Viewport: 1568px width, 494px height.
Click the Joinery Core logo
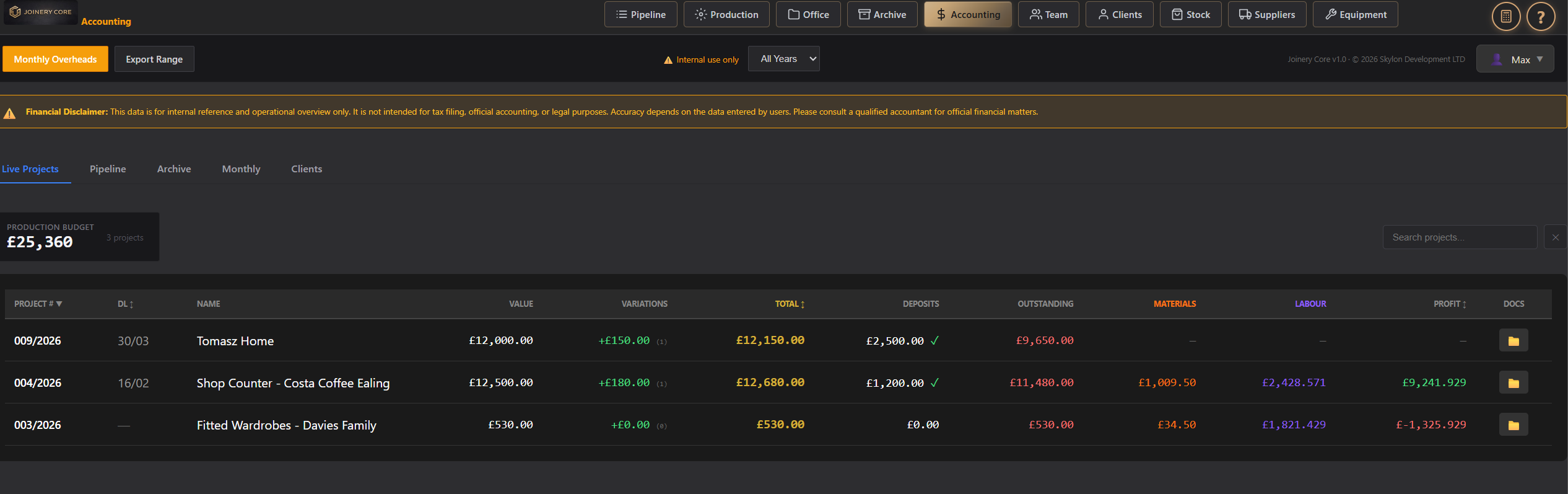tap(41, 12)
